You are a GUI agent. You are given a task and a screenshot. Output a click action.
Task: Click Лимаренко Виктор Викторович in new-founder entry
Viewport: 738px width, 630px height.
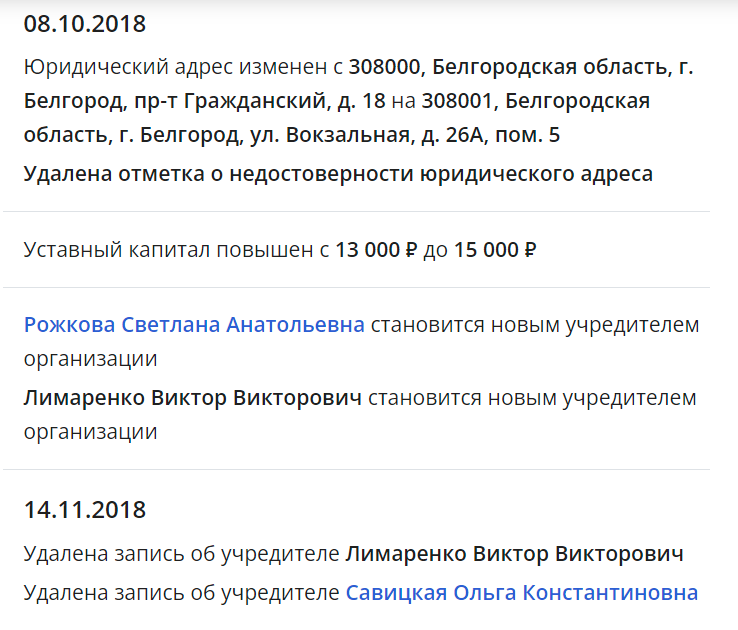coord(192,398)
